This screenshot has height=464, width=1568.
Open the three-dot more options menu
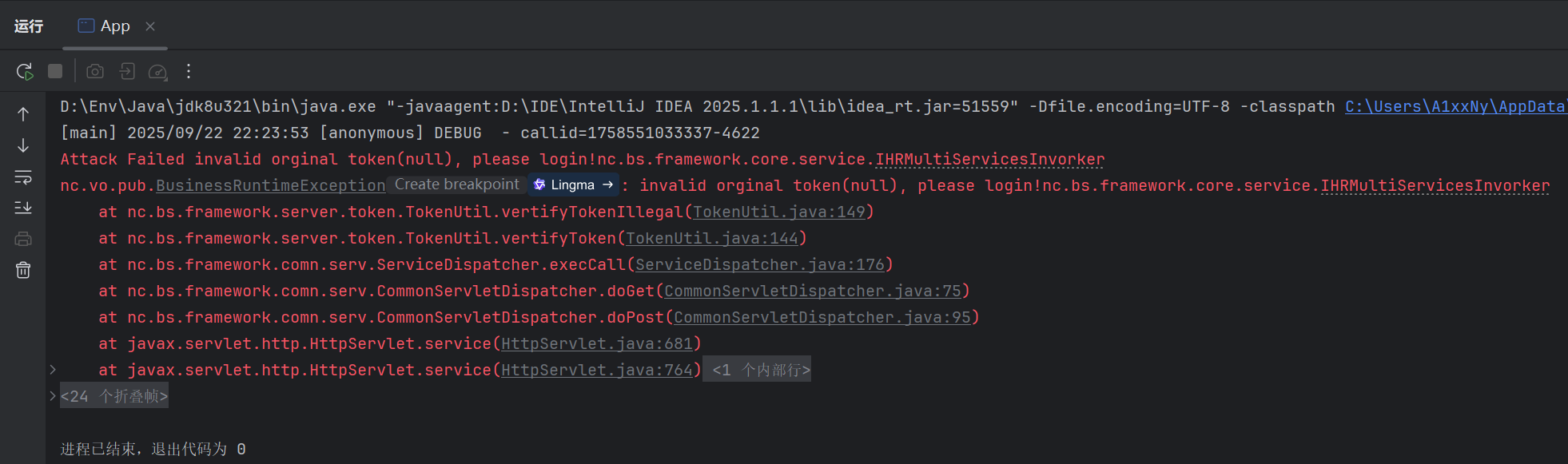(189, 72)
